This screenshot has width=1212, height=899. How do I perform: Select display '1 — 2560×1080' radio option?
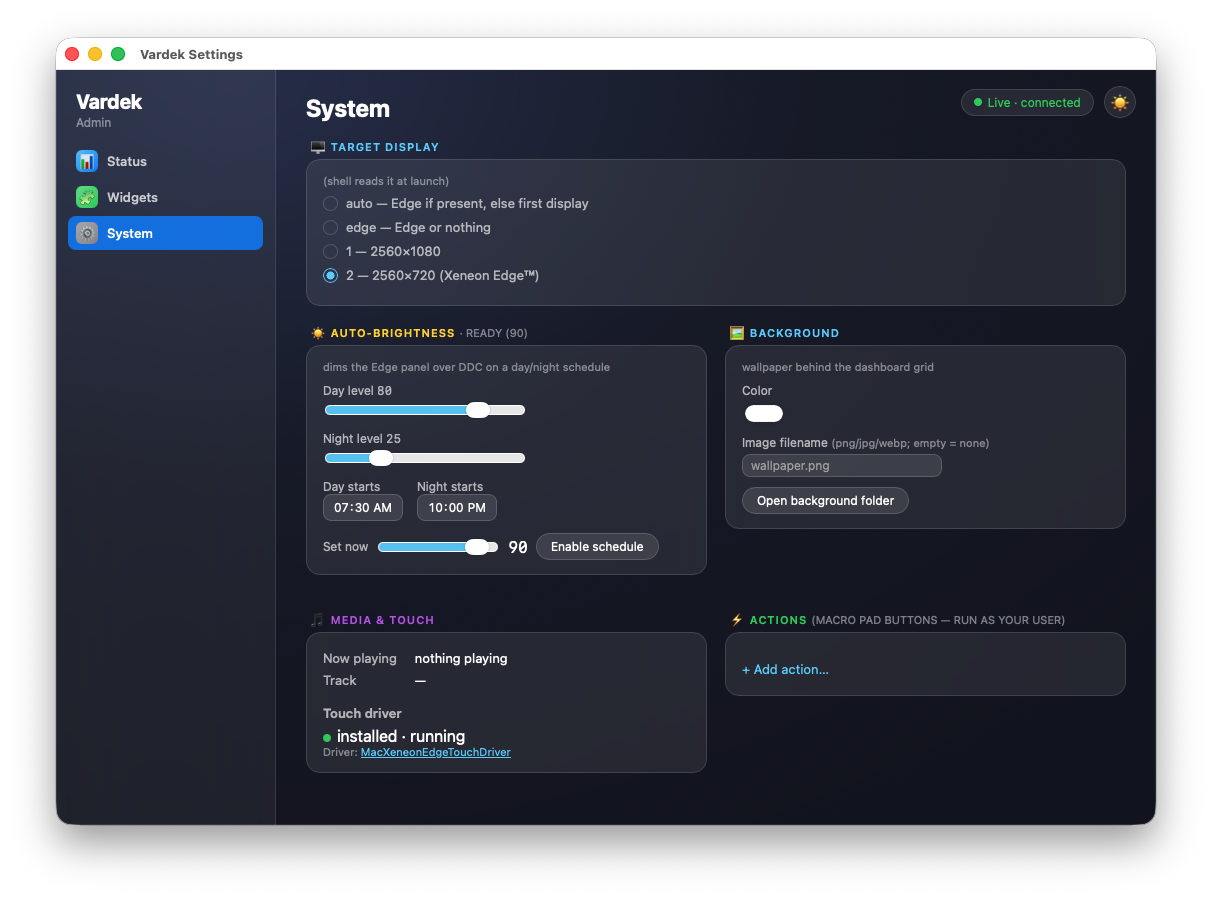(x=331, y=251)
